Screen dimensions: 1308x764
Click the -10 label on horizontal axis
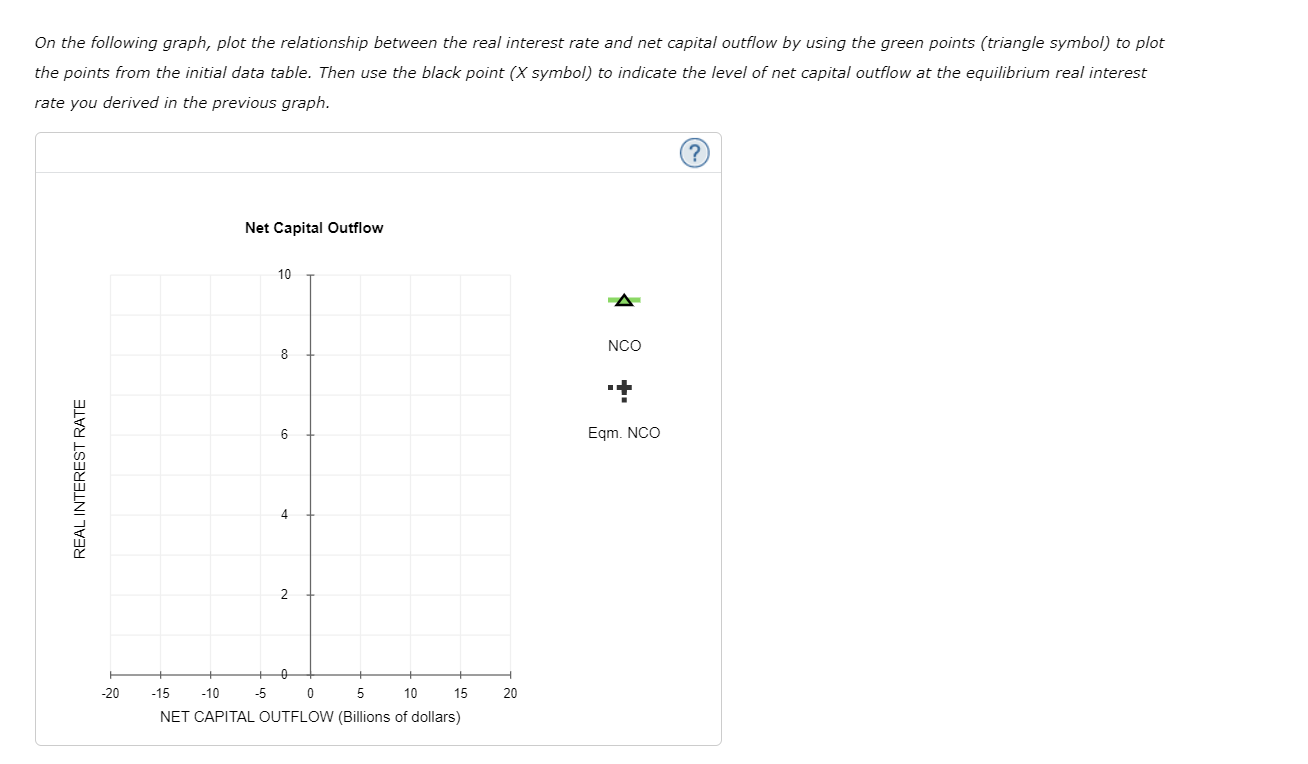pyautogui.click(x=210, y=693)
